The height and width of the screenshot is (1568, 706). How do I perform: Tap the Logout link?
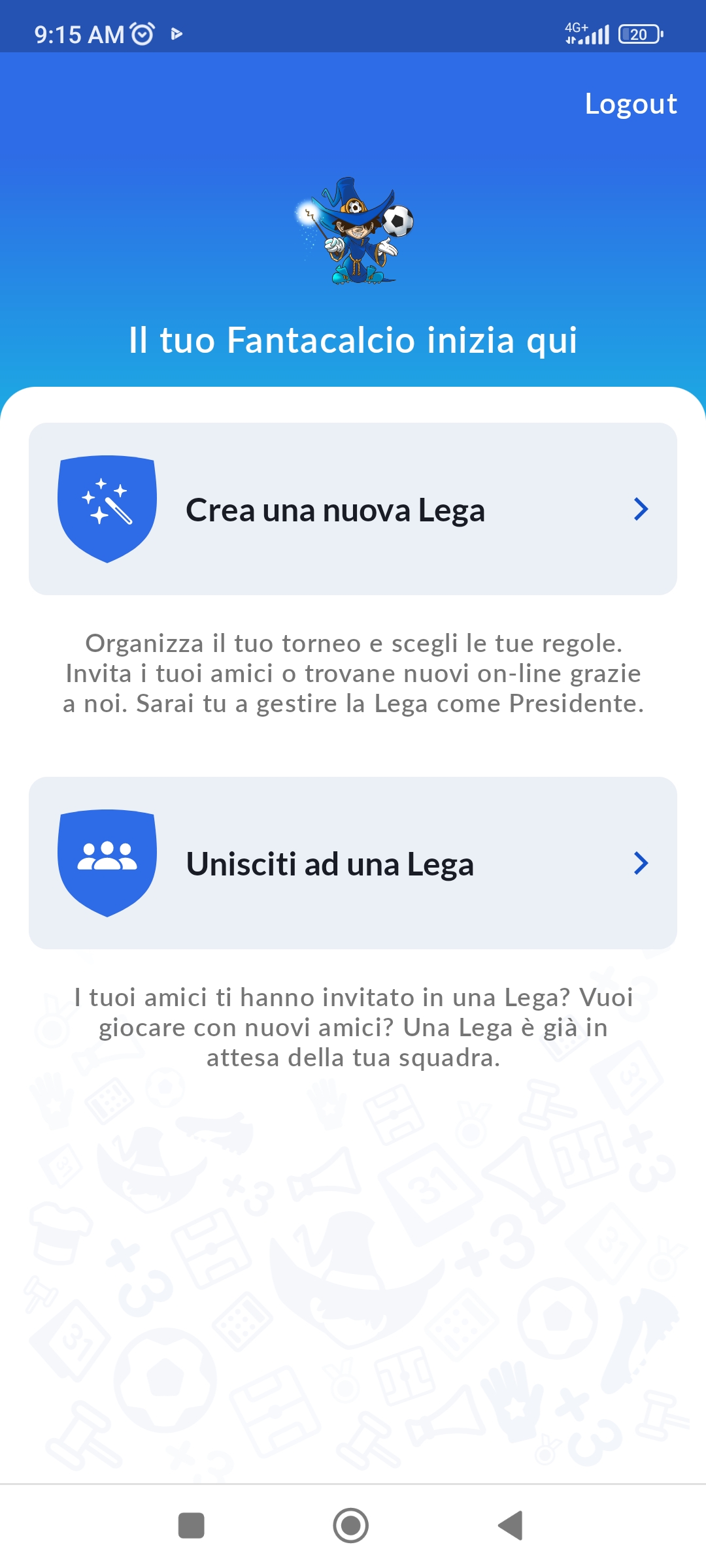(631, 105)
